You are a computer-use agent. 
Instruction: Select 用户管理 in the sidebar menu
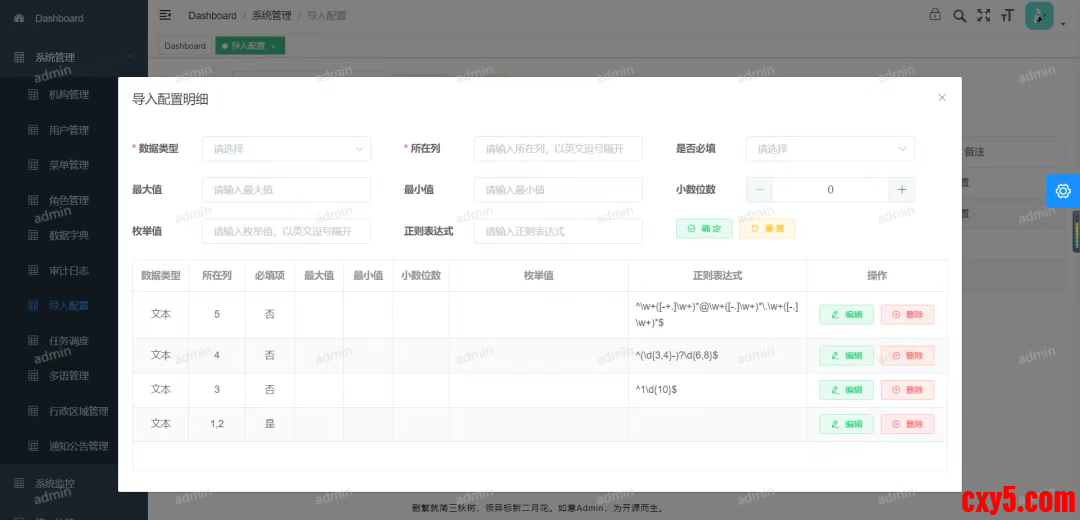click(68, 130)
